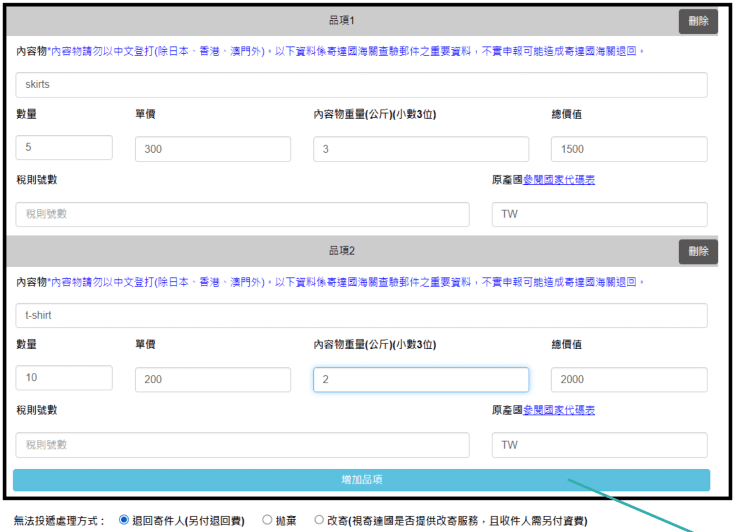Image resolution: width=735 pixels, height=532 pixels.
Task: Click the content field containing t-shirt
Action: pyautogui.click(x=361, y=315)
